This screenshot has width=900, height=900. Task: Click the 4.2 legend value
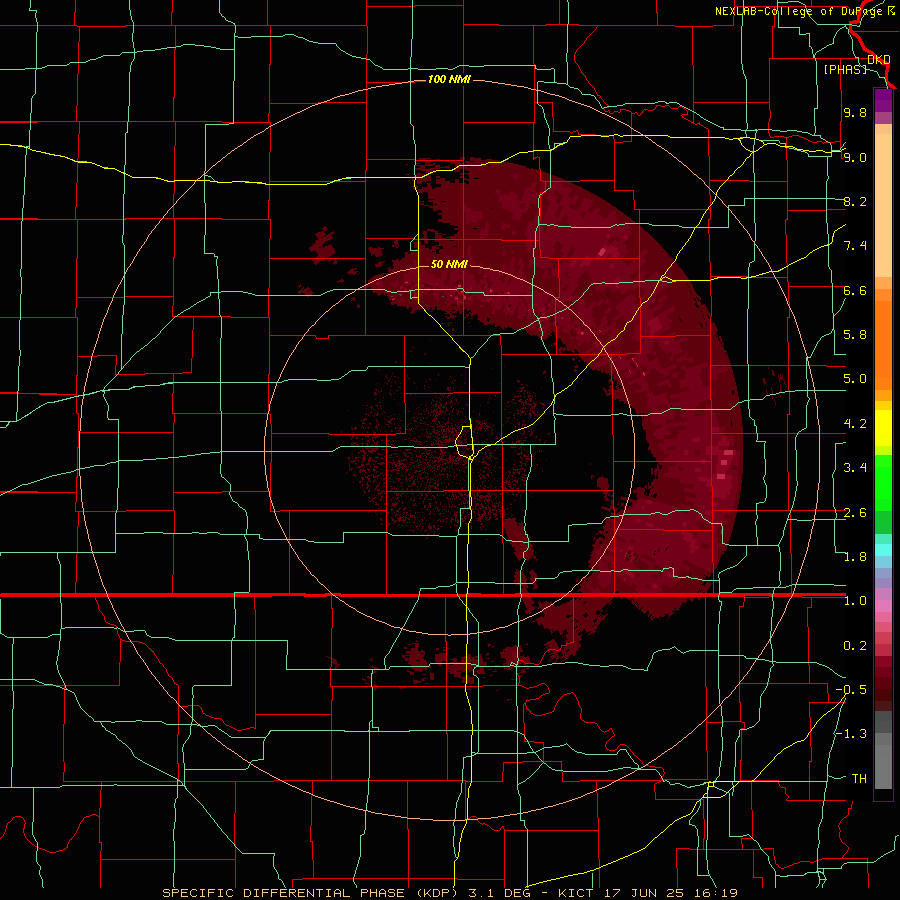click(x=855, y=424)
